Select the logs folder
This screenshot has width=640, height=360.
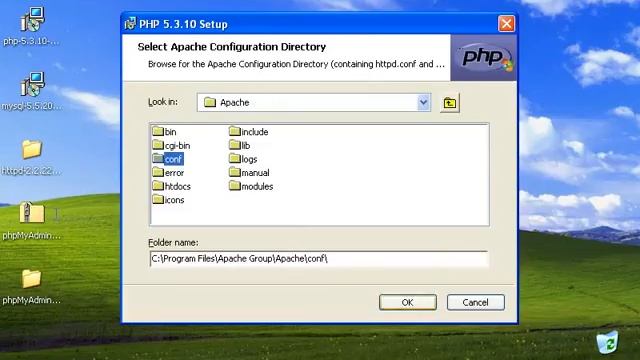[x=243, y=159]
